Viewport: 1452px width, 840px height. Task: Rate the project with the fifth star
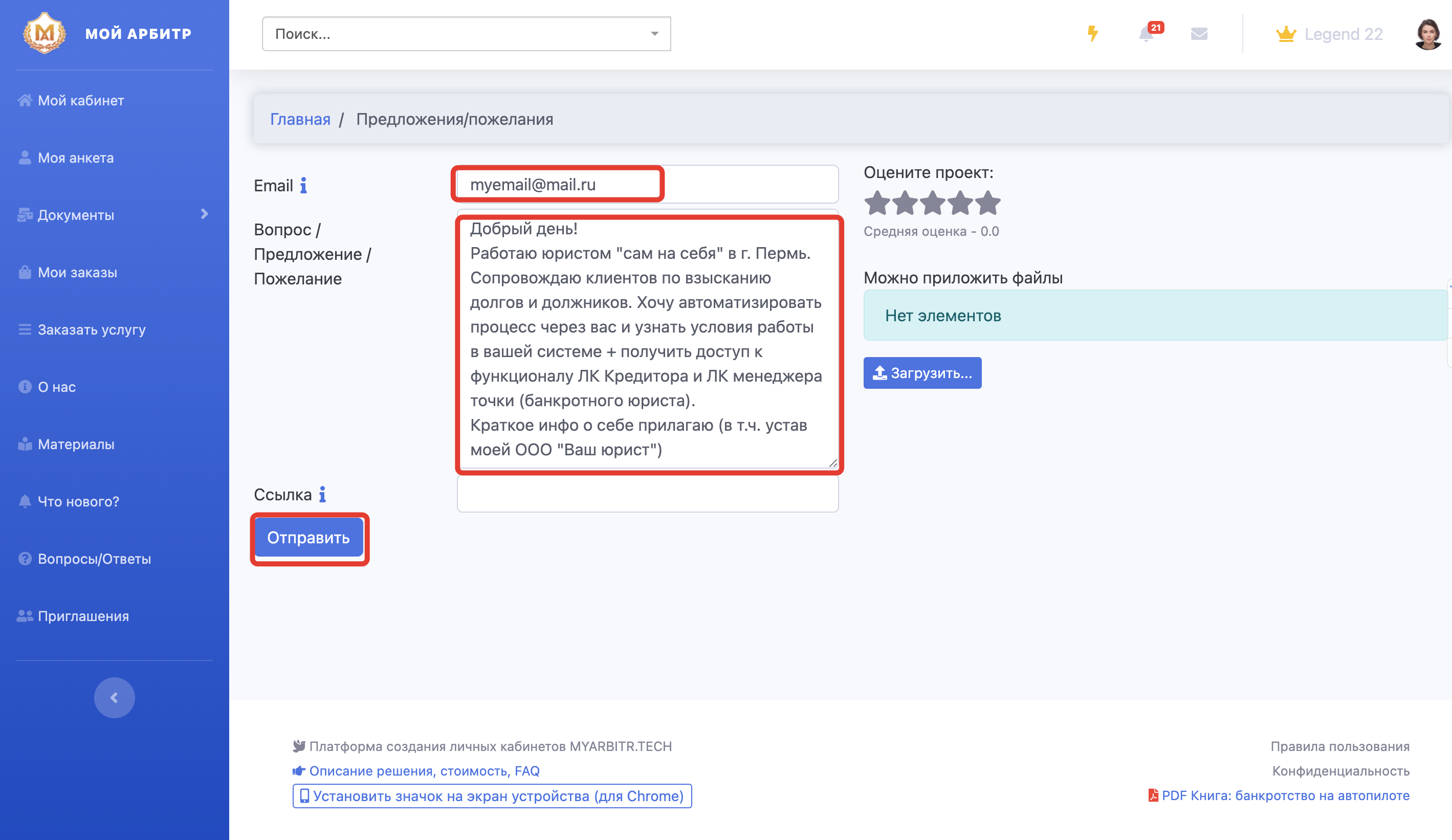tap(988, 203)
